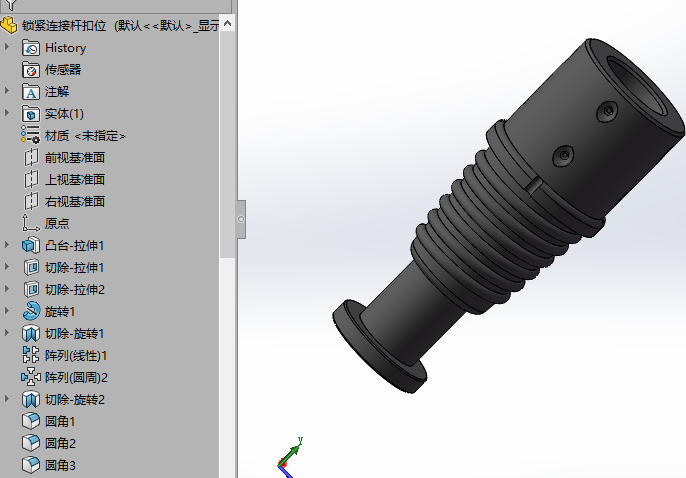Click the feature tree scroll-up arrow
686x478 pixels.
(x=227, y=24)
